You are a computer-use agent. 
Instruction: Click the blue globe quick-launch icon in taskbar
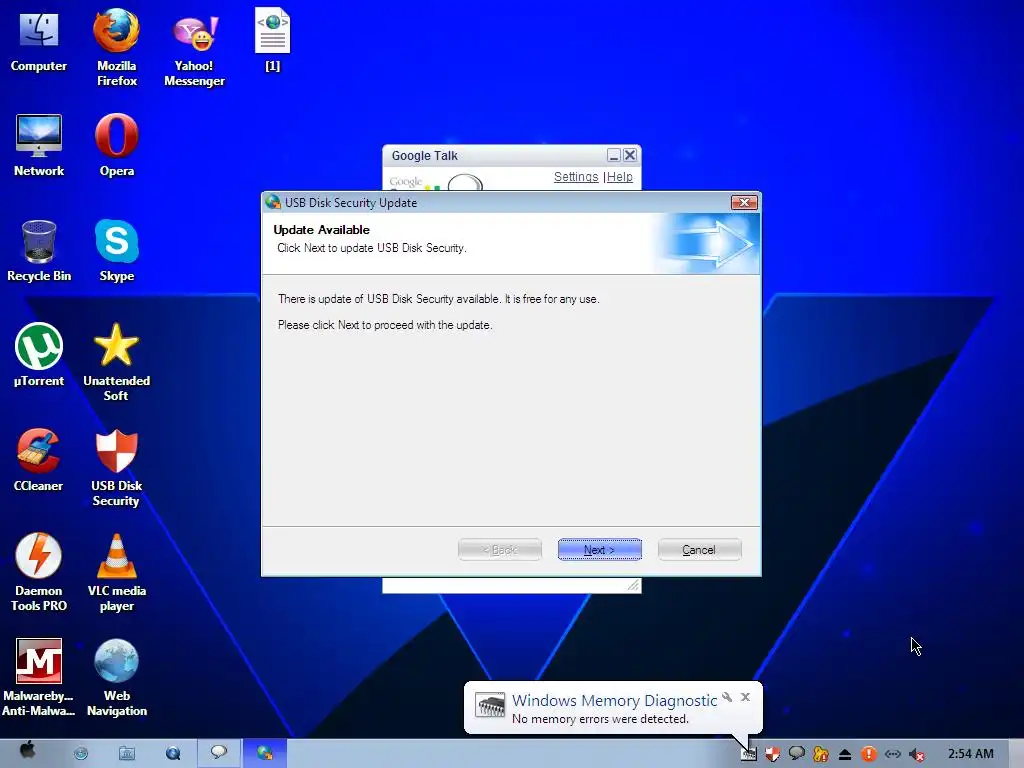(x=81, y=754)
